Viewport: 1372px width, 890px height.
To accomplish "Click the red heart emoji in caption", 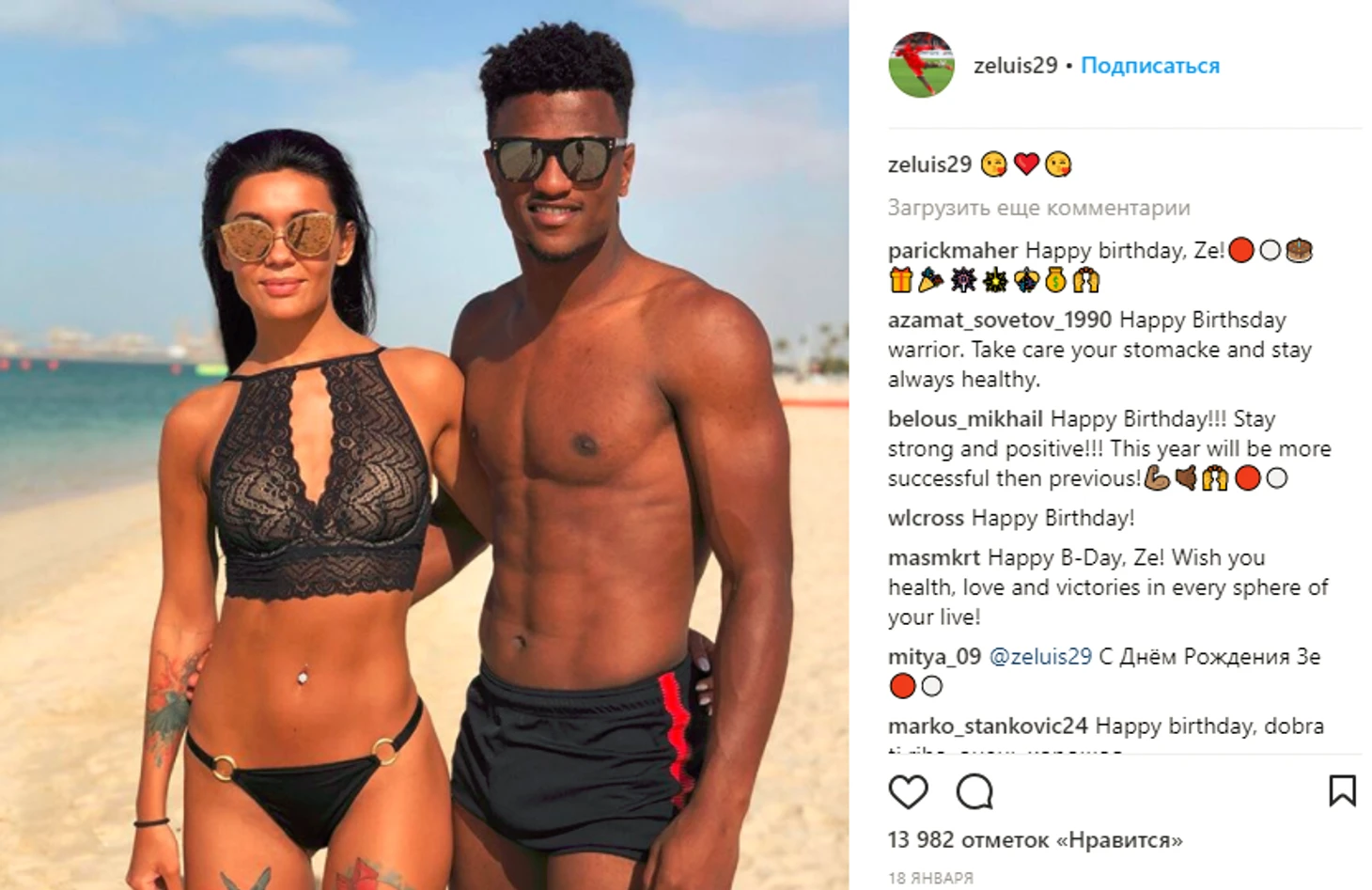I will click(x=1026, y=164).
